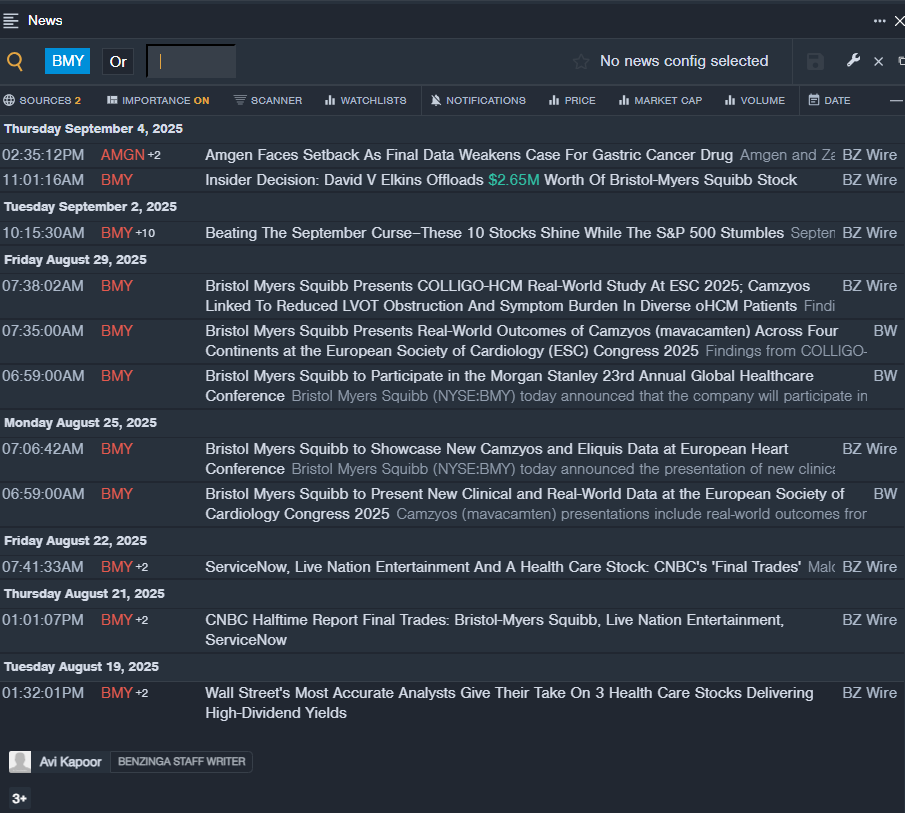
Task: Open the Volume filter
Action: [755, 100]
